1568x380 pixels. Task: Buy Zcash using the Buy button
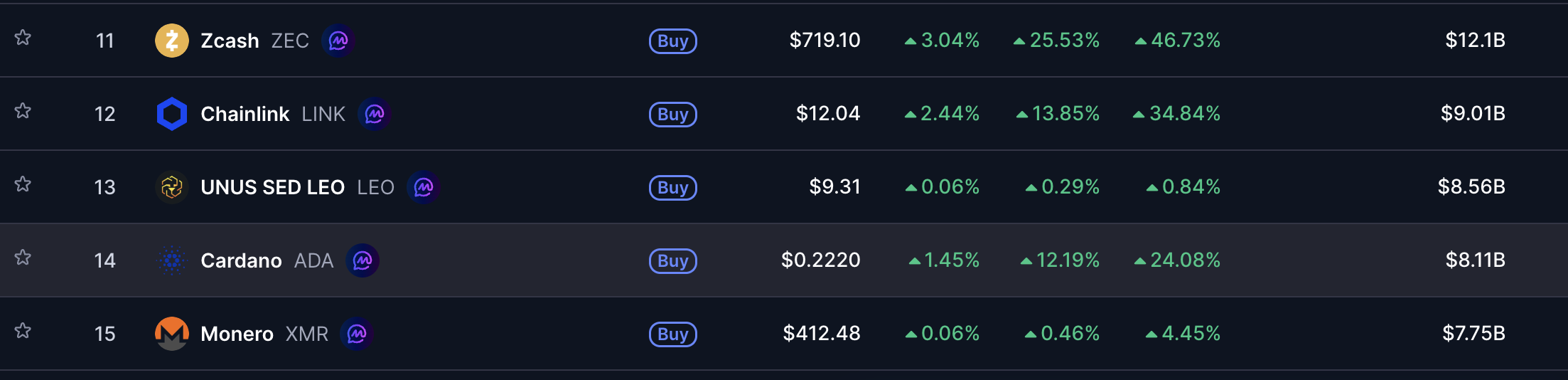point(673,41)
